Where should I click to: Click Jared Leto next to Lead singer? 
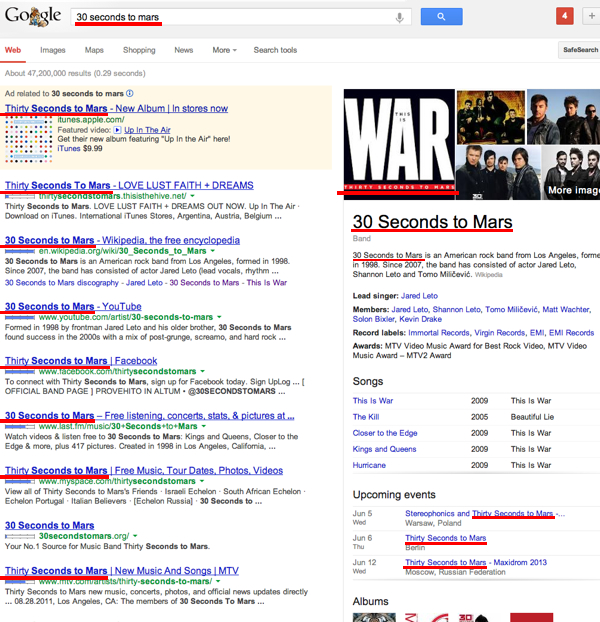pos(419,296)
